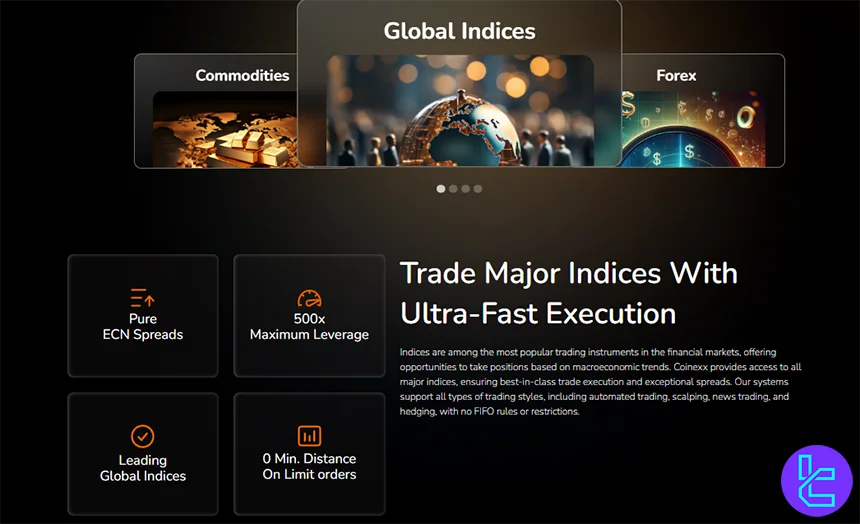Click the Trade Major Indices heading
This screenshot has width=860, height=524.
(x=569, y=294)
